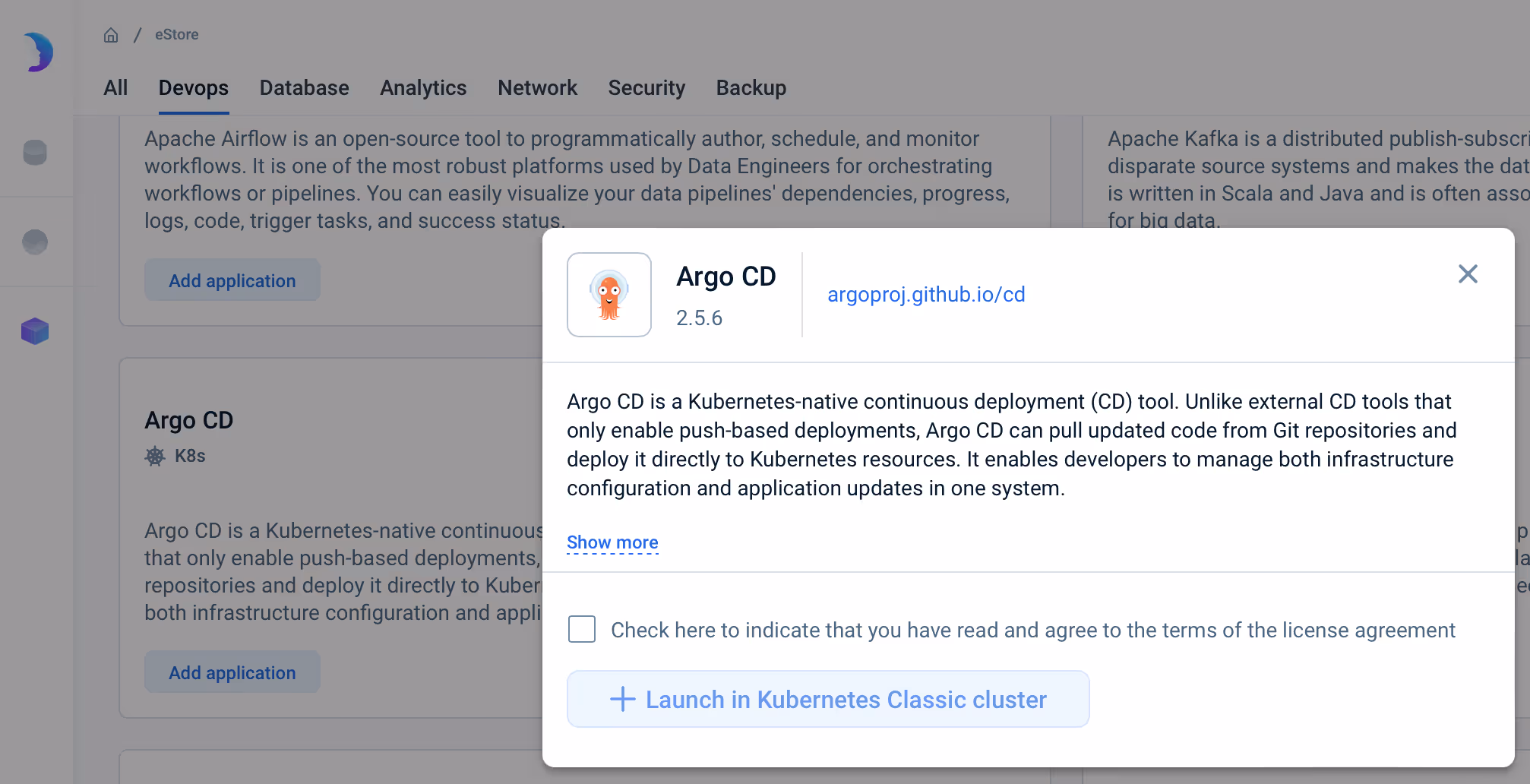Viewport: 1530px width, 784px height.
Task: Close the Argo CD dialog
Action: 1468,274
